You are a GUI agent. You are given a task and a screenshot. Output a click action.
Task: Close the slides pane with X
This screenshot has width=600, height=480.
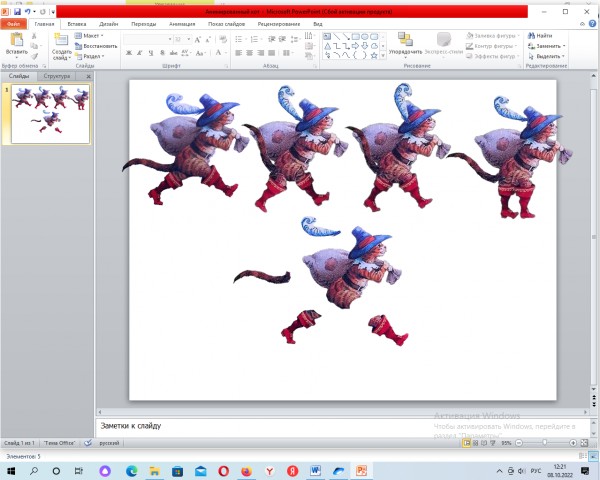click(x=88, y=77)
